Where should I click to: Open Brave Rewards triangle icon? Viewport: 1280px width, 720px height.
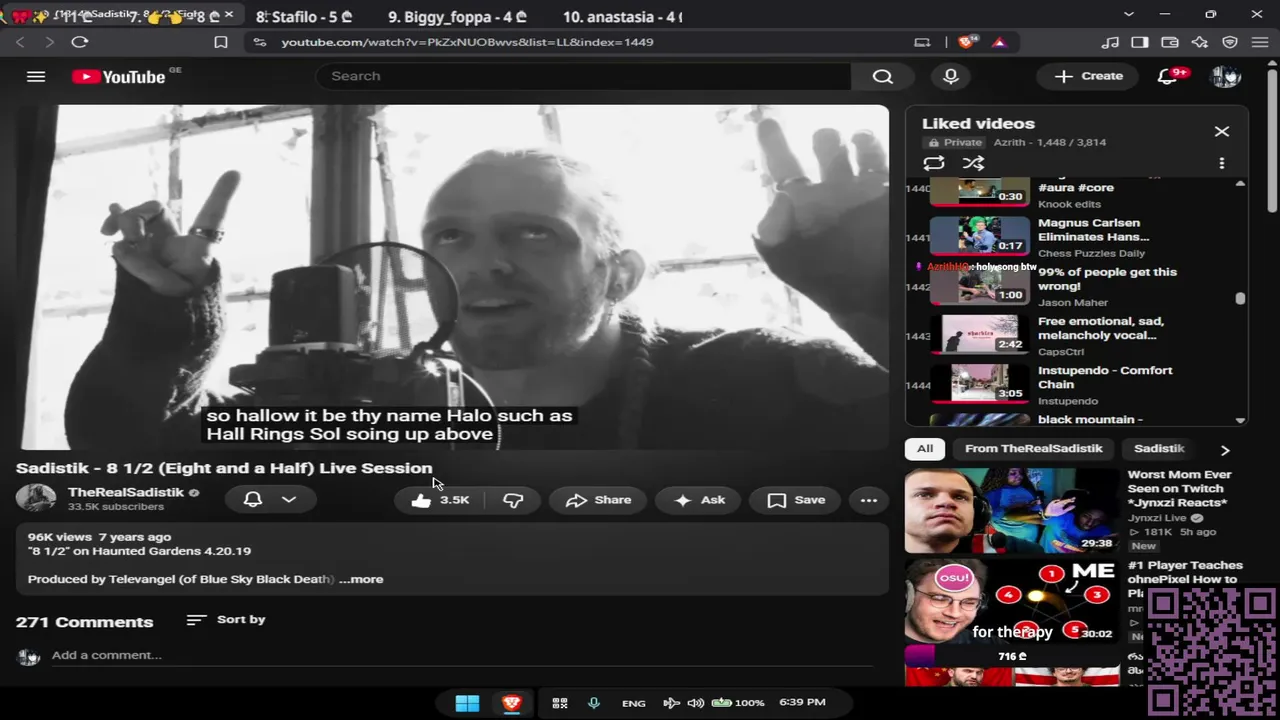point(999,42)
